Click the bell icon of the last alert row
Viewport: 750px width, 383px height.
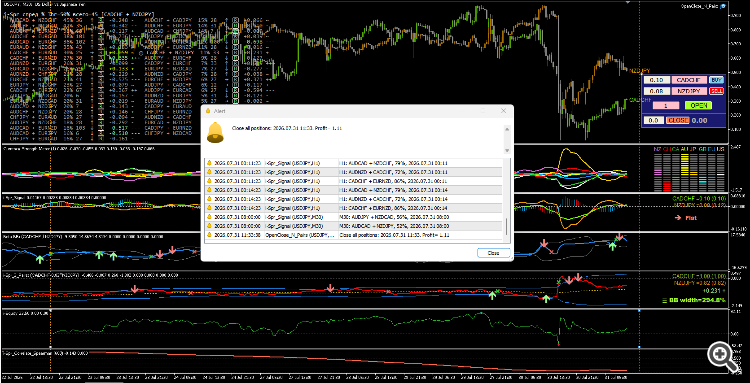coord(209,235)
